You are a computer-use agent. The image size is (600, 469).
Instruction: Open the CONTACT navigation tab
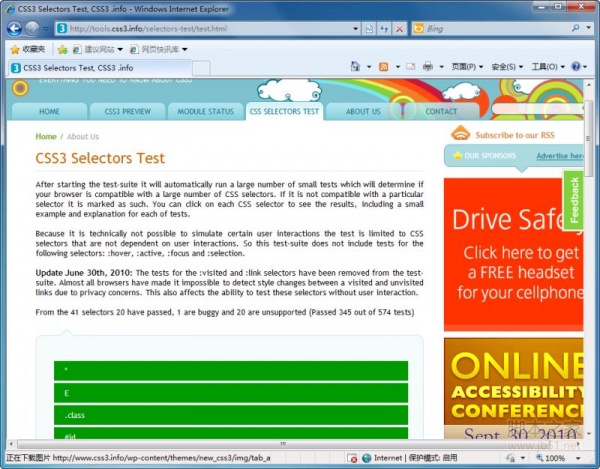pyautogui.click(x=441, y=111)
